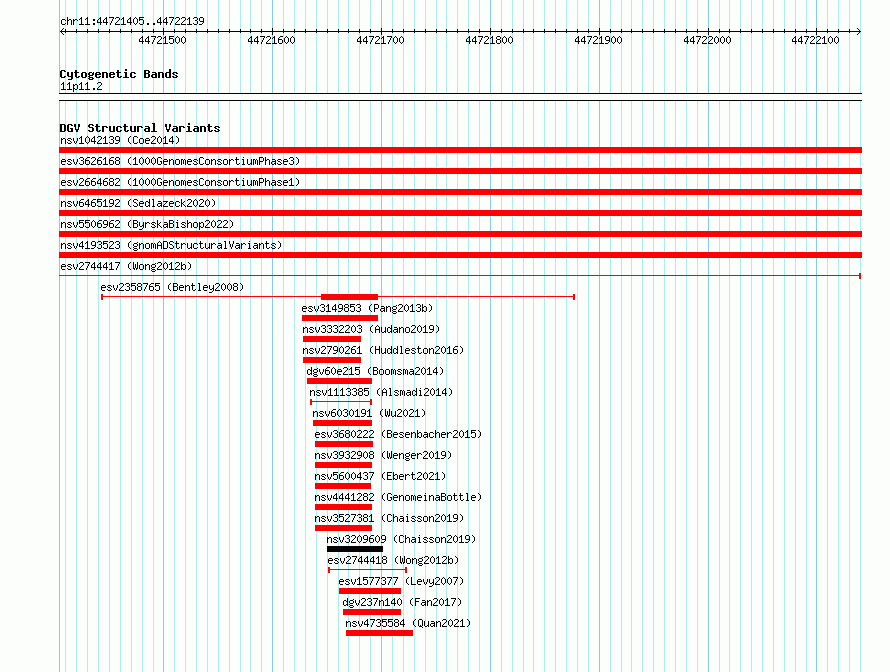Viewport: 890px width, 672px height.
Task: Click the 11p11.2 band label
Action: (x=81, y=86)
